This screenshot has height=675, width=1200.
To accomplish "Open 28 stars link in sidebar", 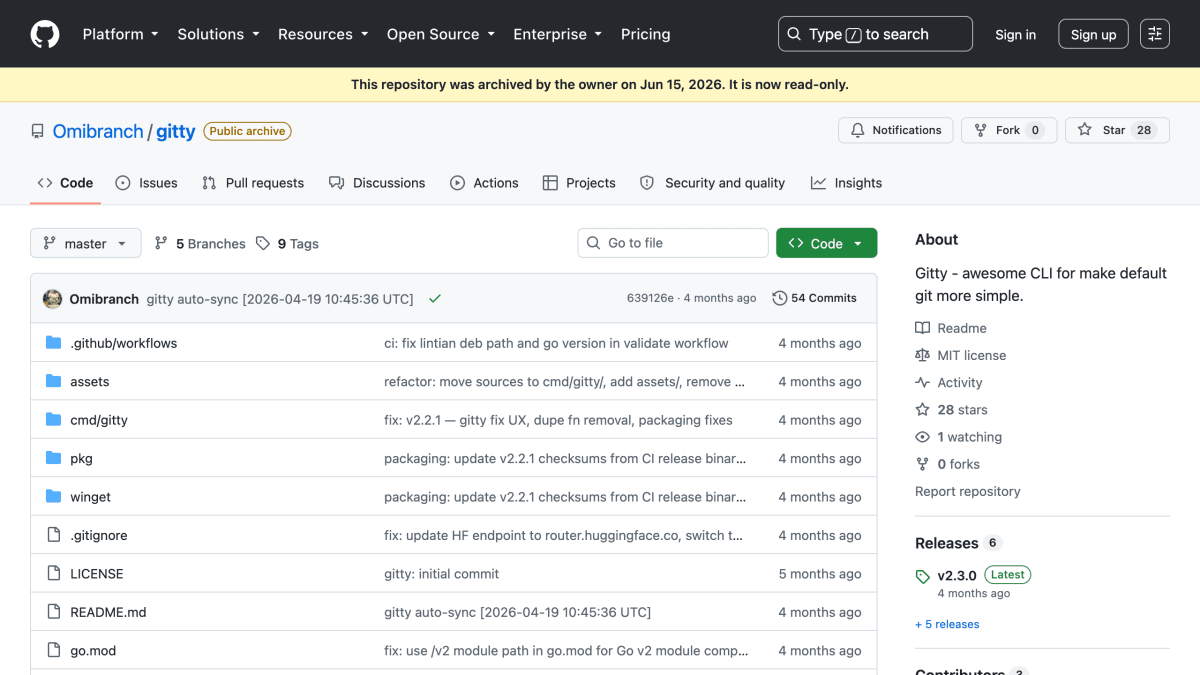I will click(x=951, y=410).
